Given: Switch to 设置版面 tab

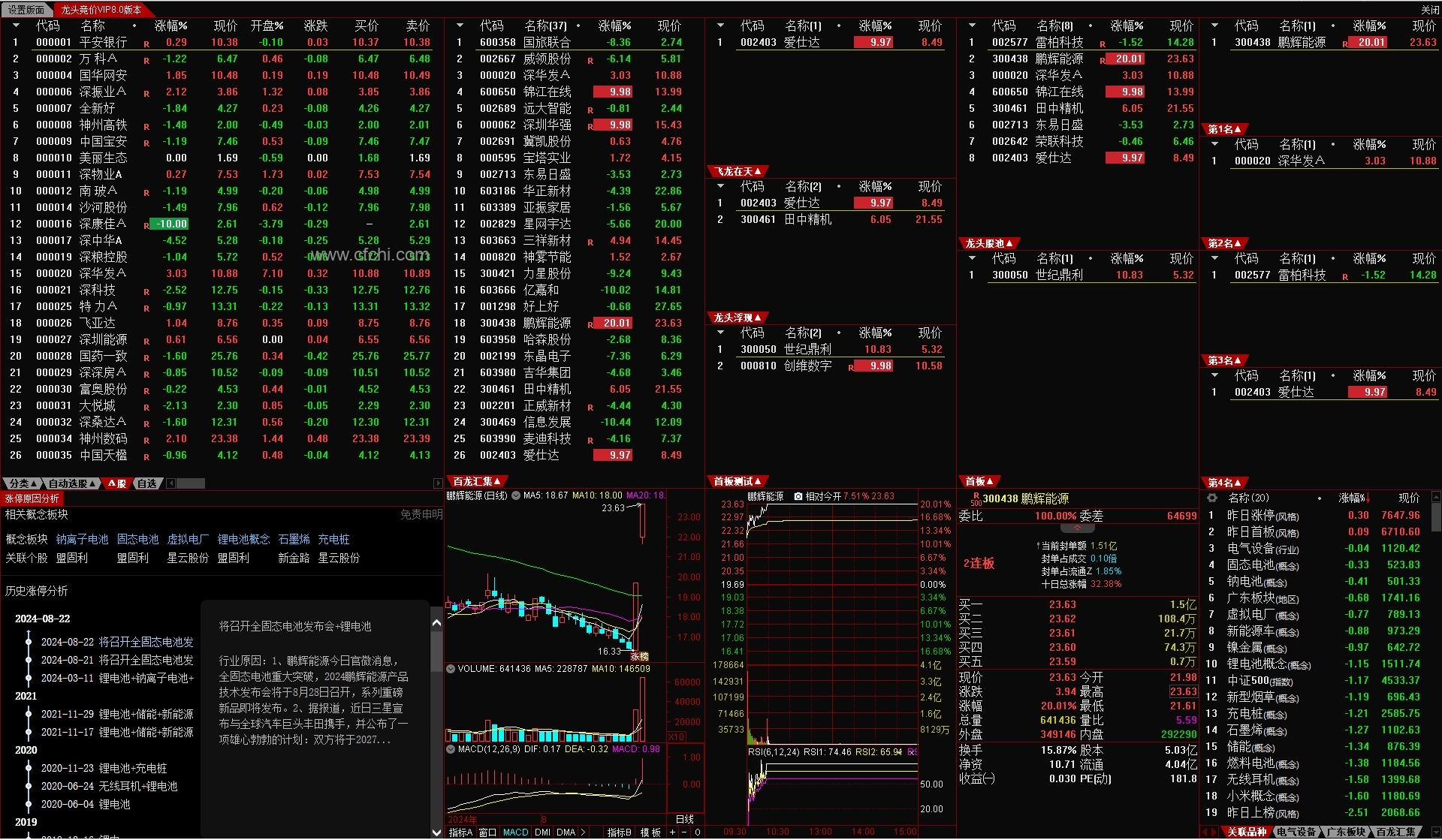Looking at the screenshot, I should pos(26,10).
